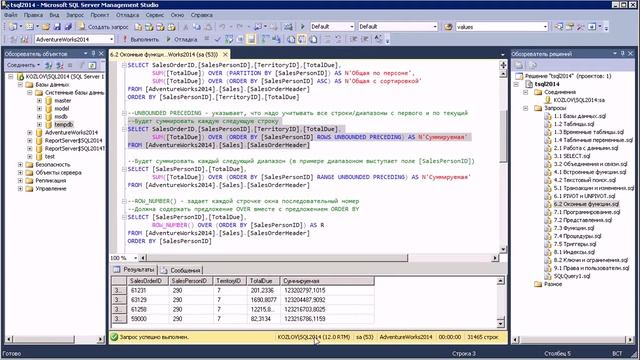
Task: Pin the Обозреватель объектов panel
Action: (93, 53)
